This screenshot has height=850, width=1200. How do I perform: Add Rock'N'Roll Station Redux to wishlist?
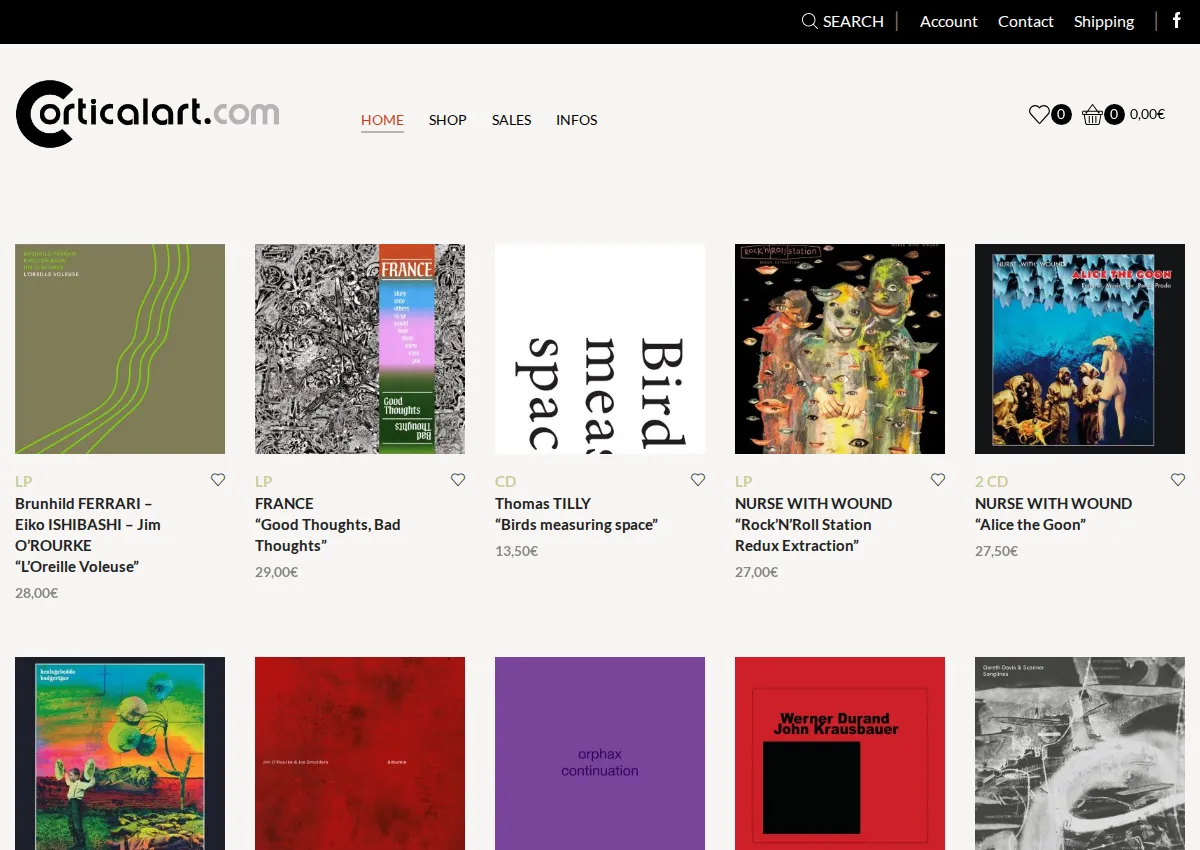[x=938, y=480]
